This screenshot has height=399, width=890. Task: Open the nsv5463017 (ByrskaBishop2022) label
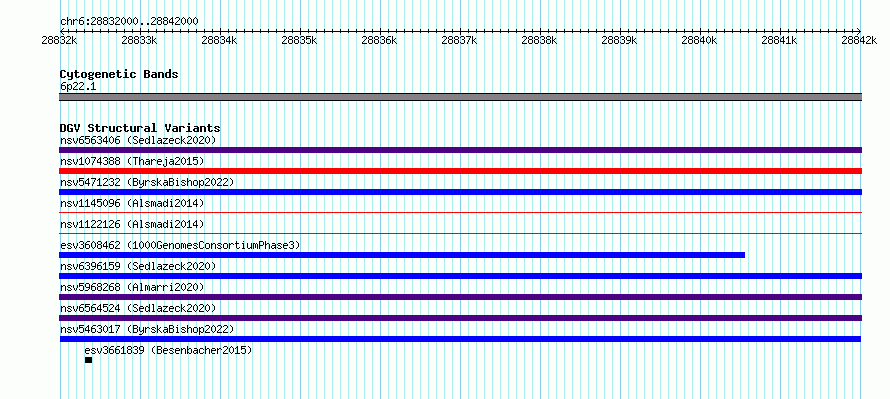147,329
